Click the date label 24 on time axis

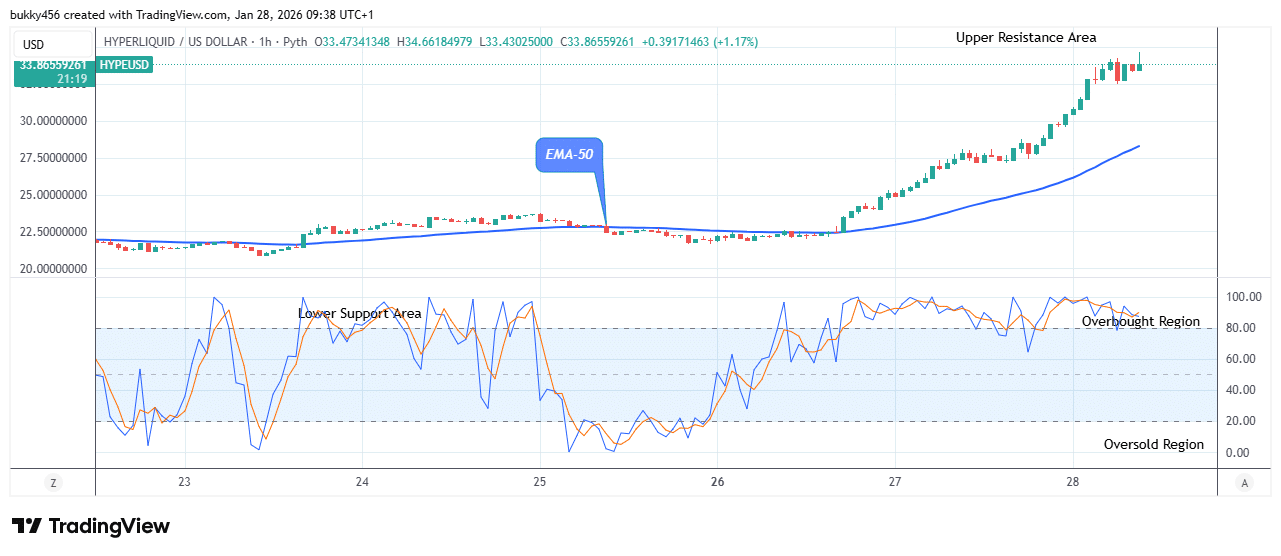363,482
